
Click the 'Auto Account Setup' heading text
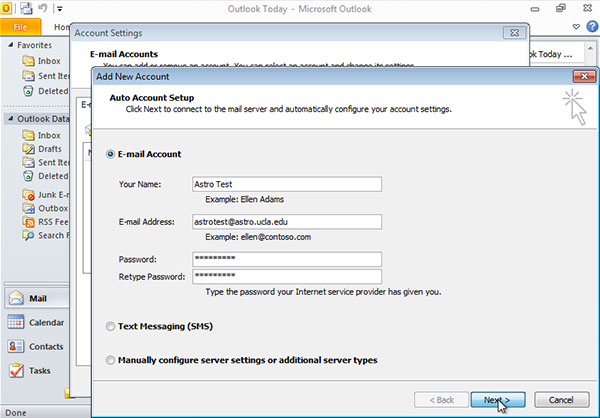coord(152,98)
